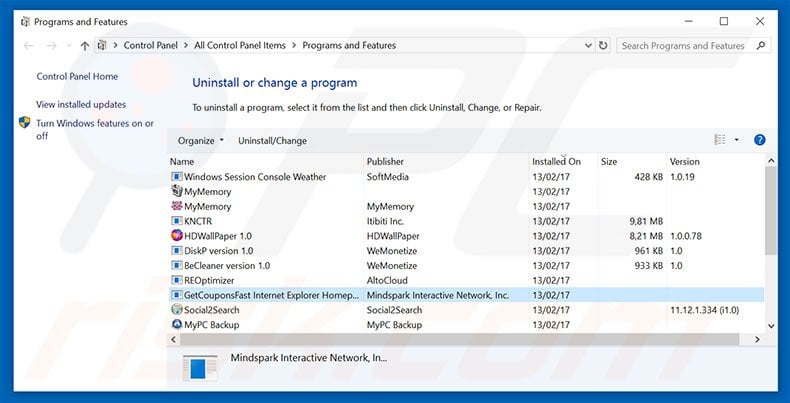
Task: Click the Social2Search program icon
Action: [x=176, y=310]
